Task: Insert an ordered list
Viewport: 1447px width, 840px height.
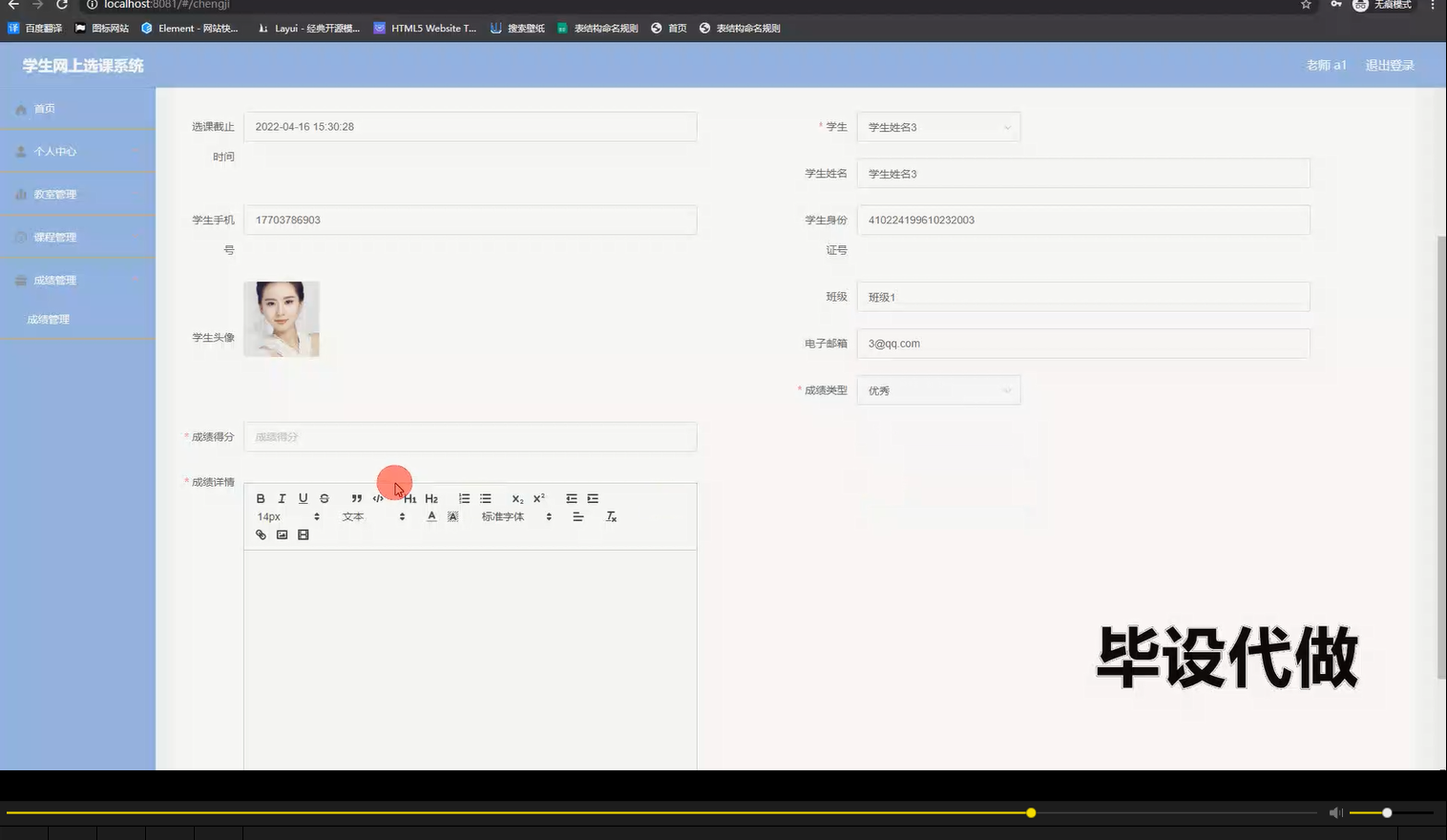Action: point(465,498)
